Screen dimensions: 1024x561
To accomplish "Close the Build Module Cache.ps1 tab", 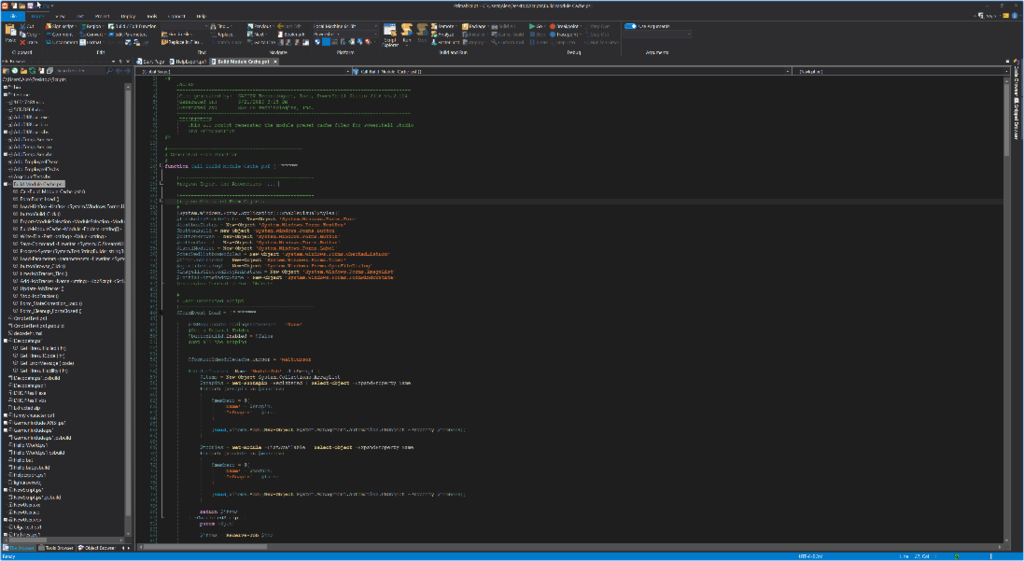I will (276, 61).
